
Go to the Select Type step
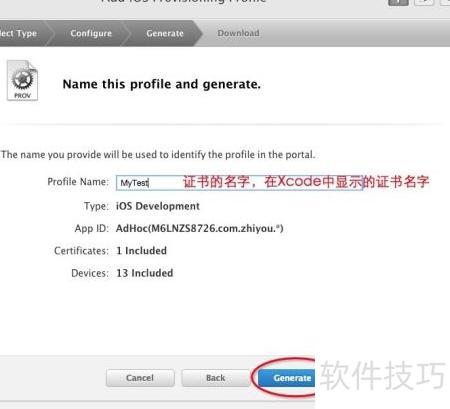point(18,33)
